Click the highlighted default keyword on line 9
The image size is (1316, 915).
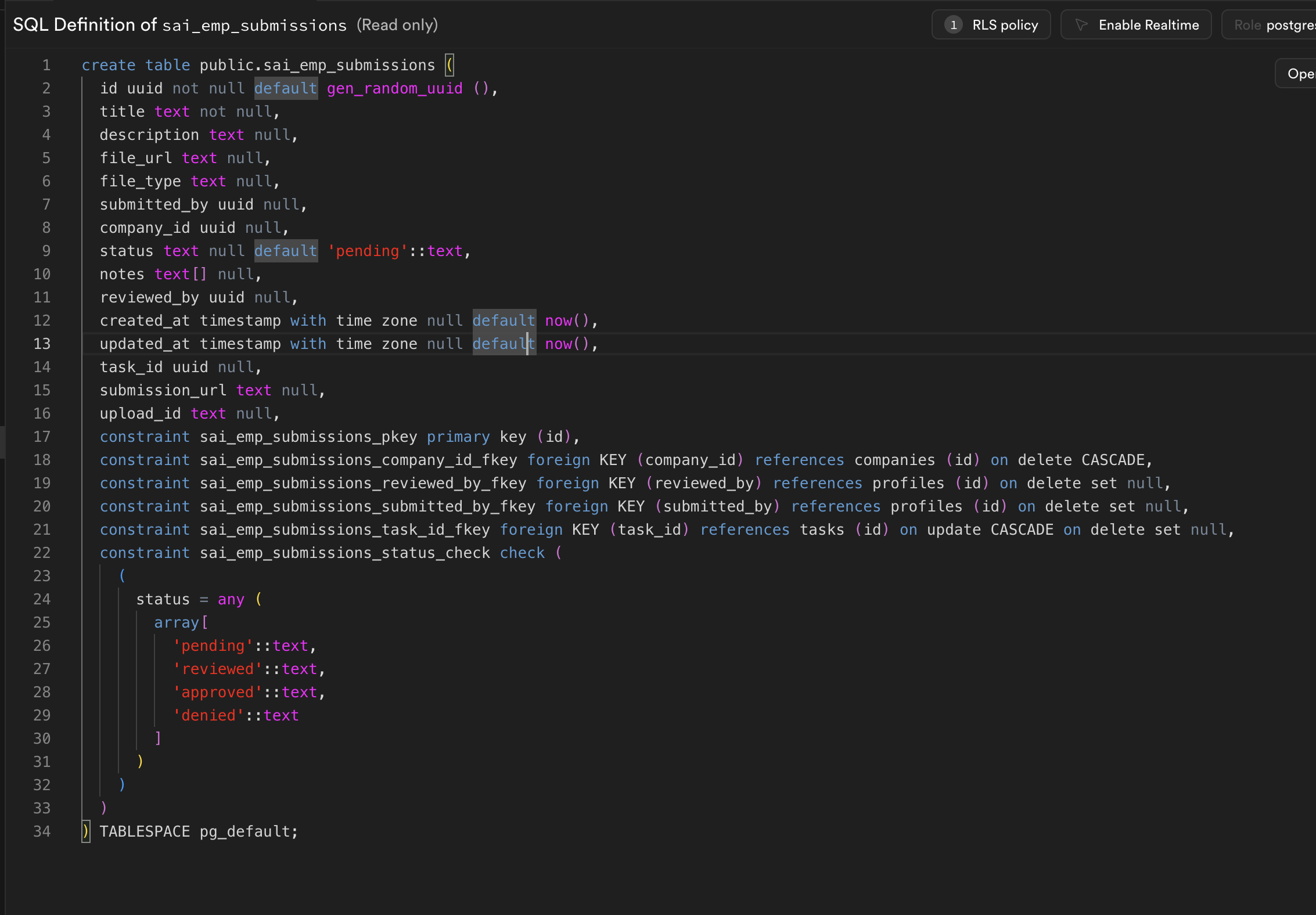[286, 251]
